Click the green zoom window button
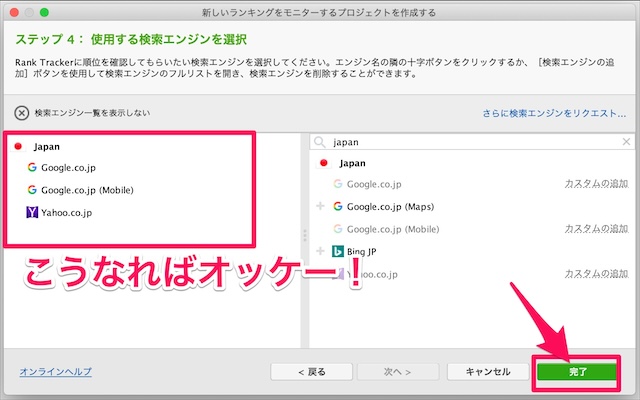640x400 pixels. coord(44,12)
